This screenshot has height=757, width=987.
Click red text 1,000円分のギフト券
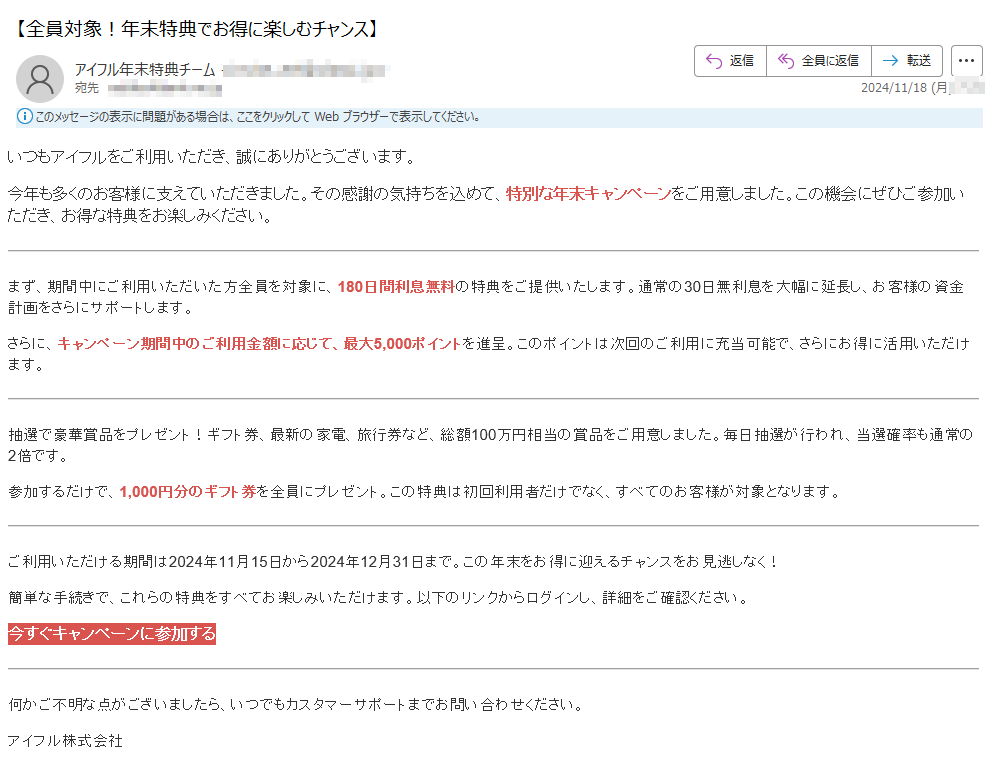pyautogui.click(x=188, y=491)
